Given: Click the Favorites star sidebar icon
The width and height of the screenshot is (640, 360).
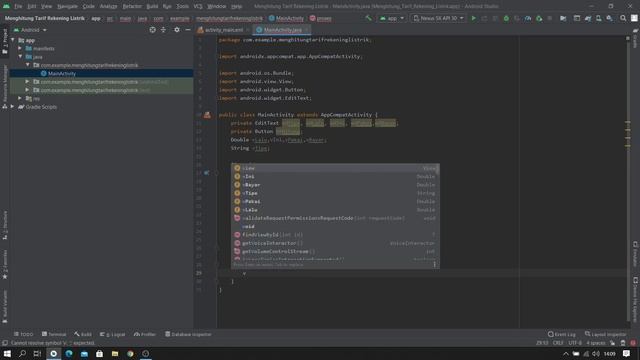Looking at the screenshot, I should pyautogui.click(x=5, y=277).
